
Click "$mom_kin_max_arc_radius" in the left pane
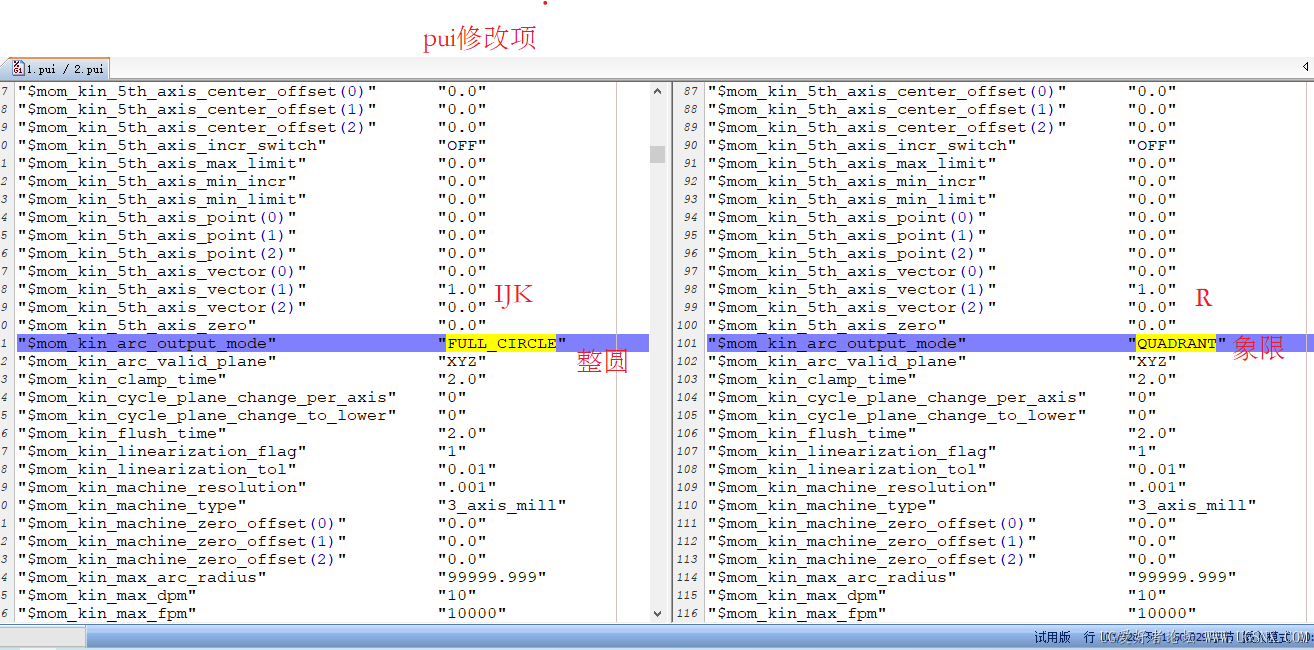pos(142,577)
